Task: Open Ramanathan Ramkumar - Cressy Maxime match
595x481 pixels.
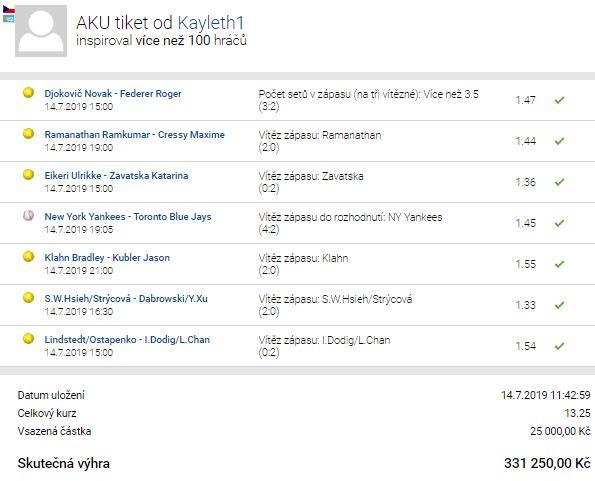Action: pyautogui.click(x=135, y=135)
